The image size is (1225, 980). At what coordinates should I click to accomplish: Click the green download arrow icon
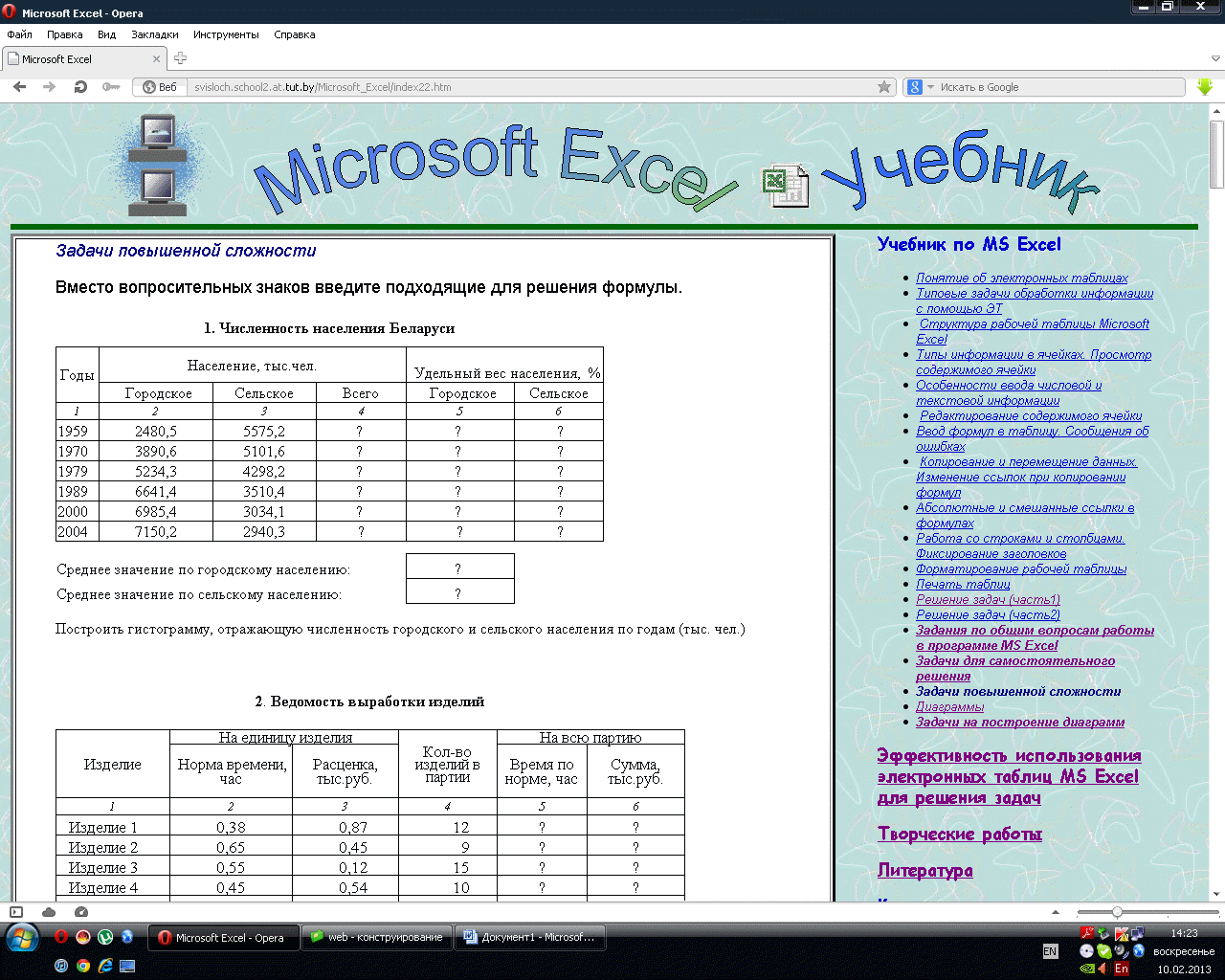coord(1205,86)
